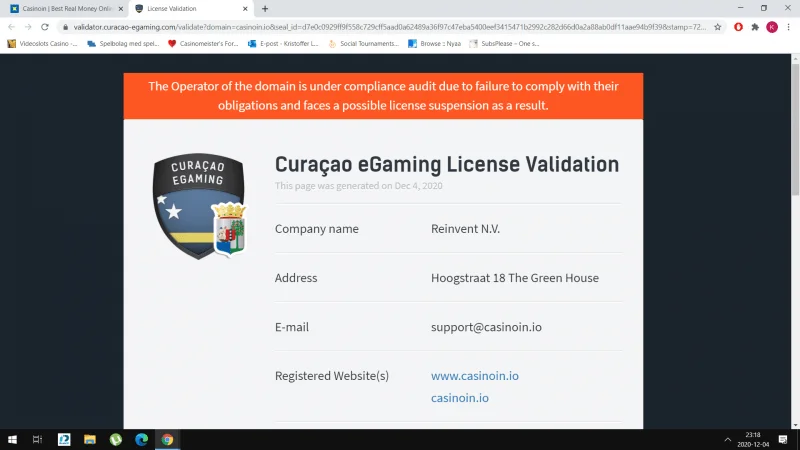
Task: Open Spelbolag med spel bookmark
Action: pos(123,44)
